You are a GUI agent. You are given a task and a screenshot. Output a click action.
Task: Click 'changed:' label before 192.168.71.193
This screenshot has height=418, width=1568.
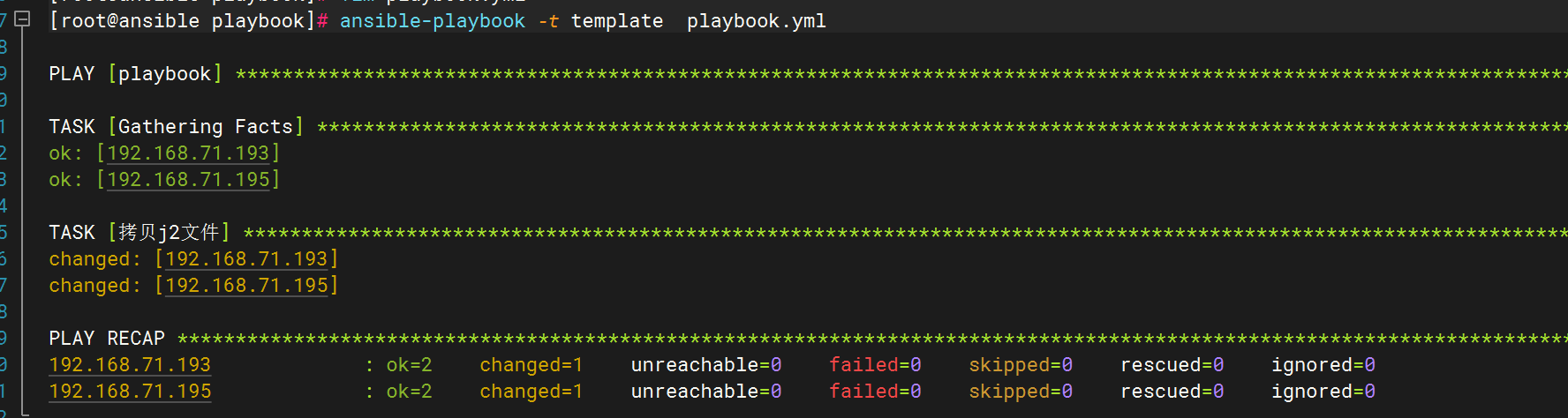95,259
